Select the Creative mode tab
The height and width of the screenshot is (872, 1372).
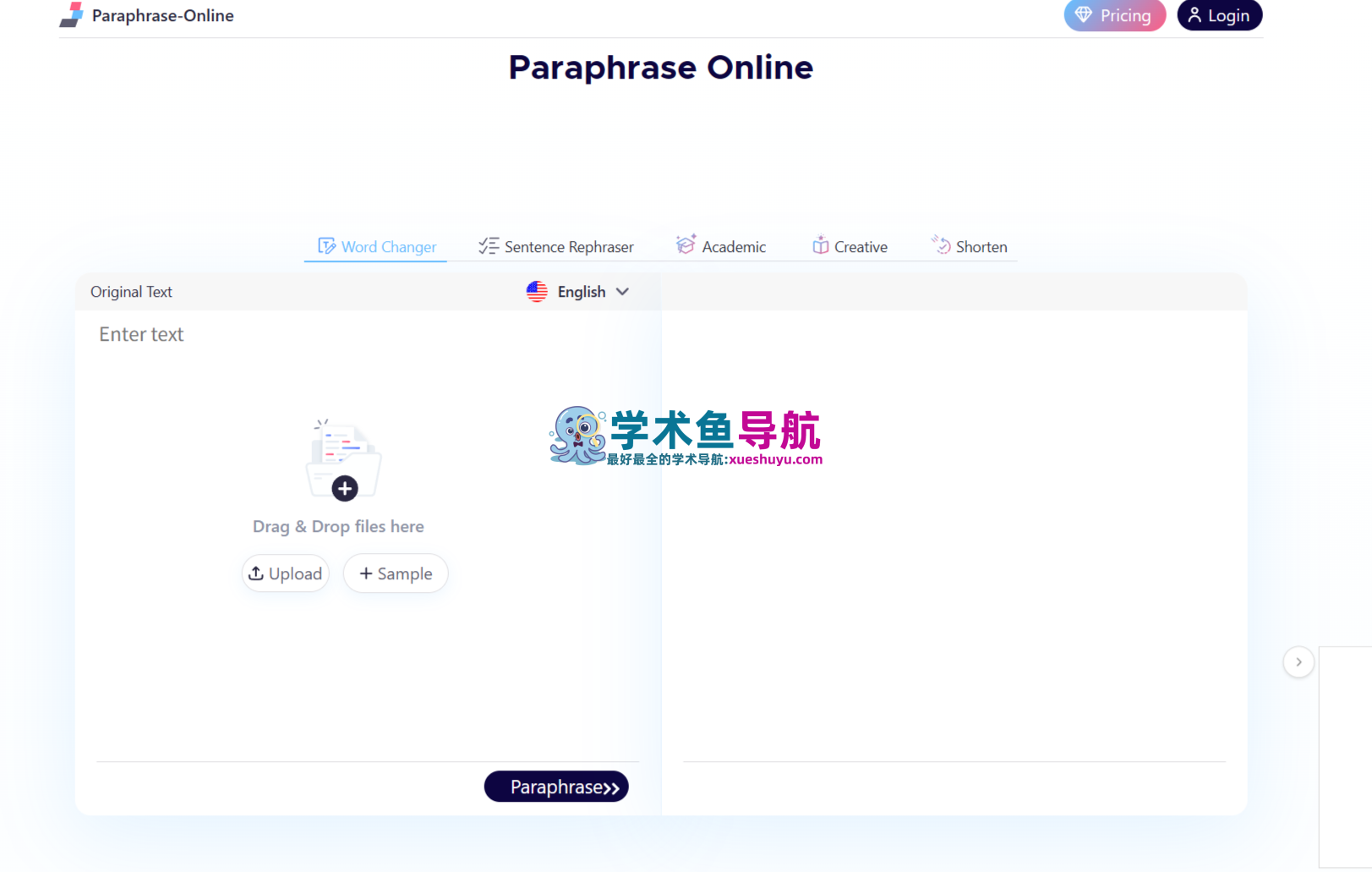point(850,246)
